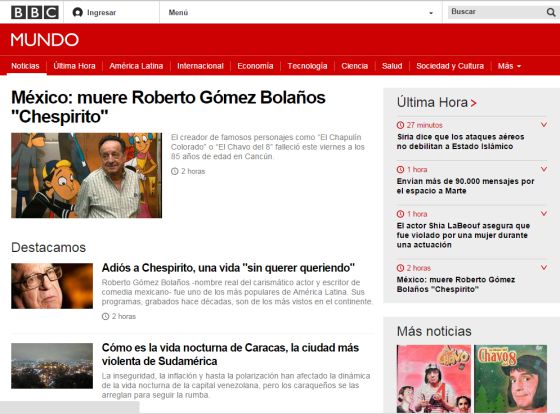Image resolution: width=560 pixels, height=414 pixels.
Task: Click the lead photo of Chespirito with cartoon
Action: pyautogui.click(x=86, y=175)
